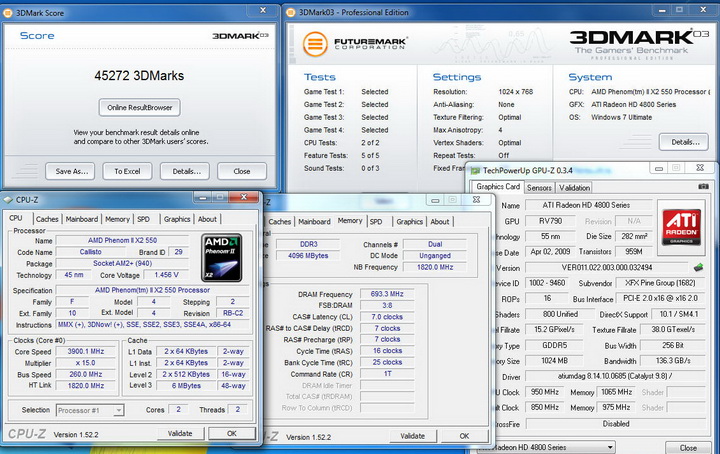Click the BIOS save chip icon in GPU-Z
This screenshot has width=720, height=454.
(x=698, y=267)
